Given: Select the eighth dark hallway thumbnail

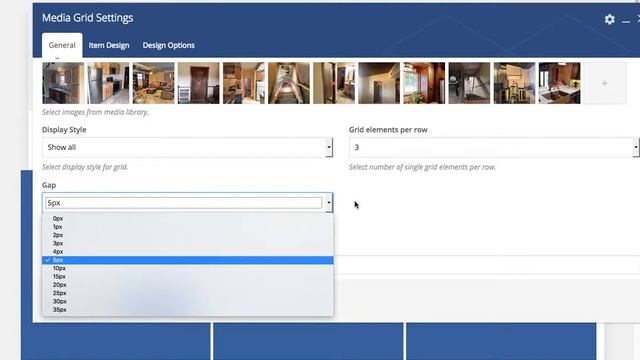Looking at the screenshot, I should (x=379, y=83).
